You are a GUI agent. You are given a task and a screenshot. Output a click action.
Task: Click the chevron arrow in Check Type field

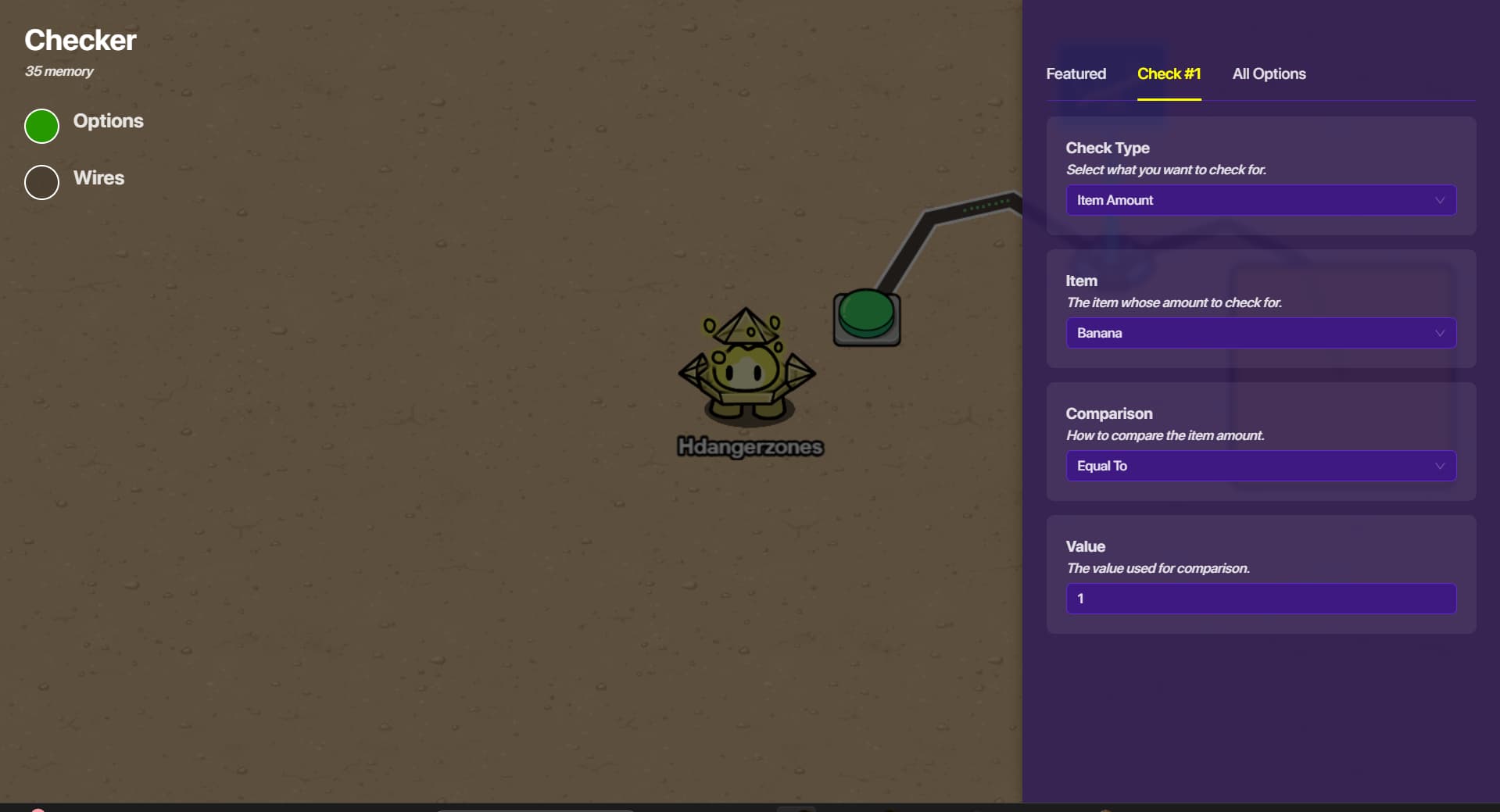click(1439, 201)
